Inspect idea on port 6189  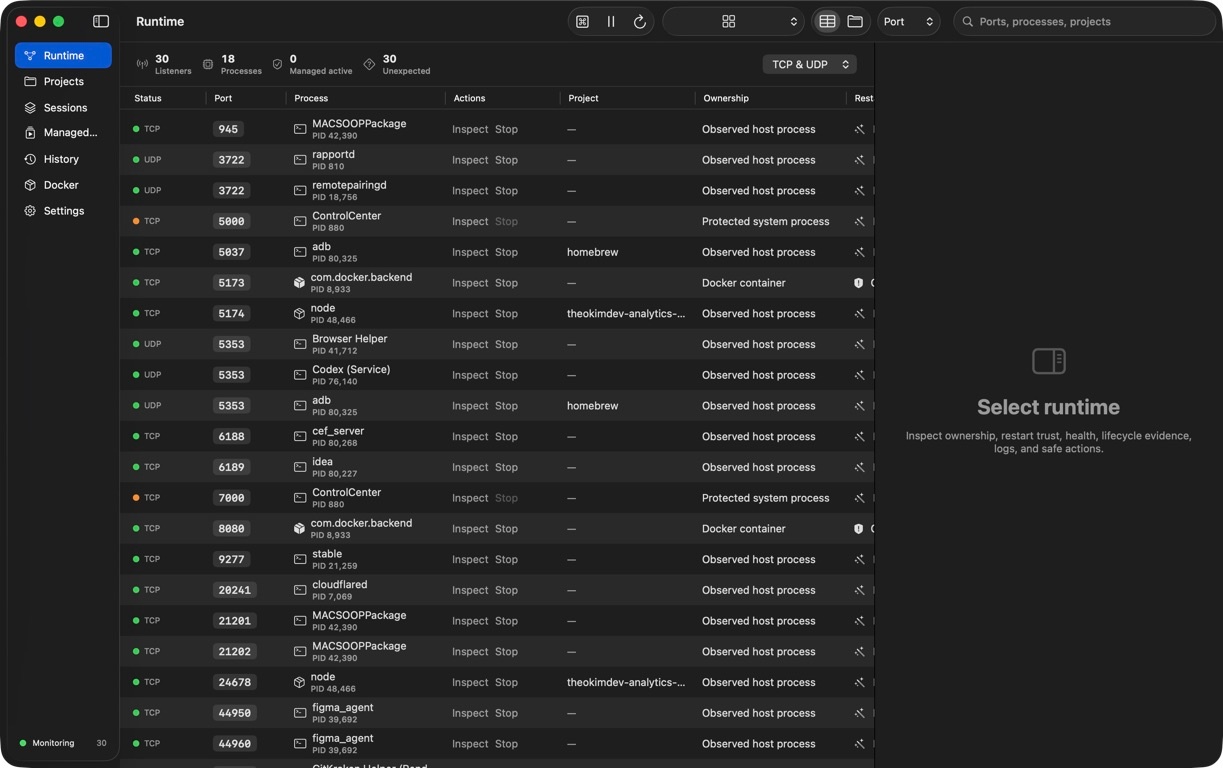[x=470, y=467]
